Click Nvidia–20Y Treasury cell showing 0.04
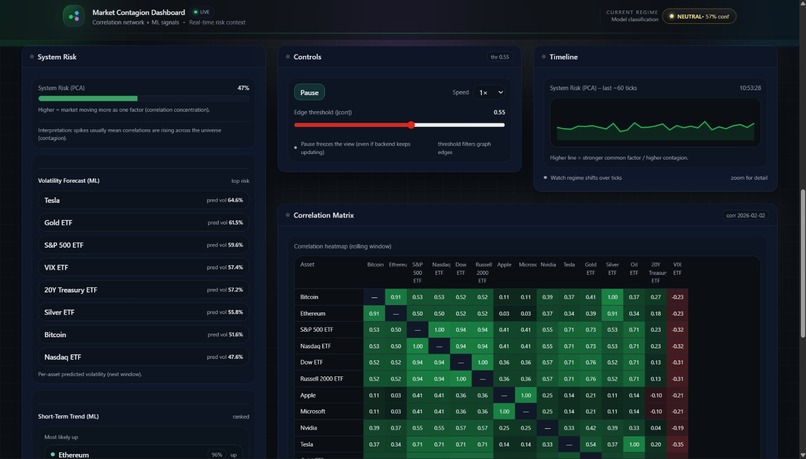The width and height of the screenshot is (806, 459). pos(655,428)
